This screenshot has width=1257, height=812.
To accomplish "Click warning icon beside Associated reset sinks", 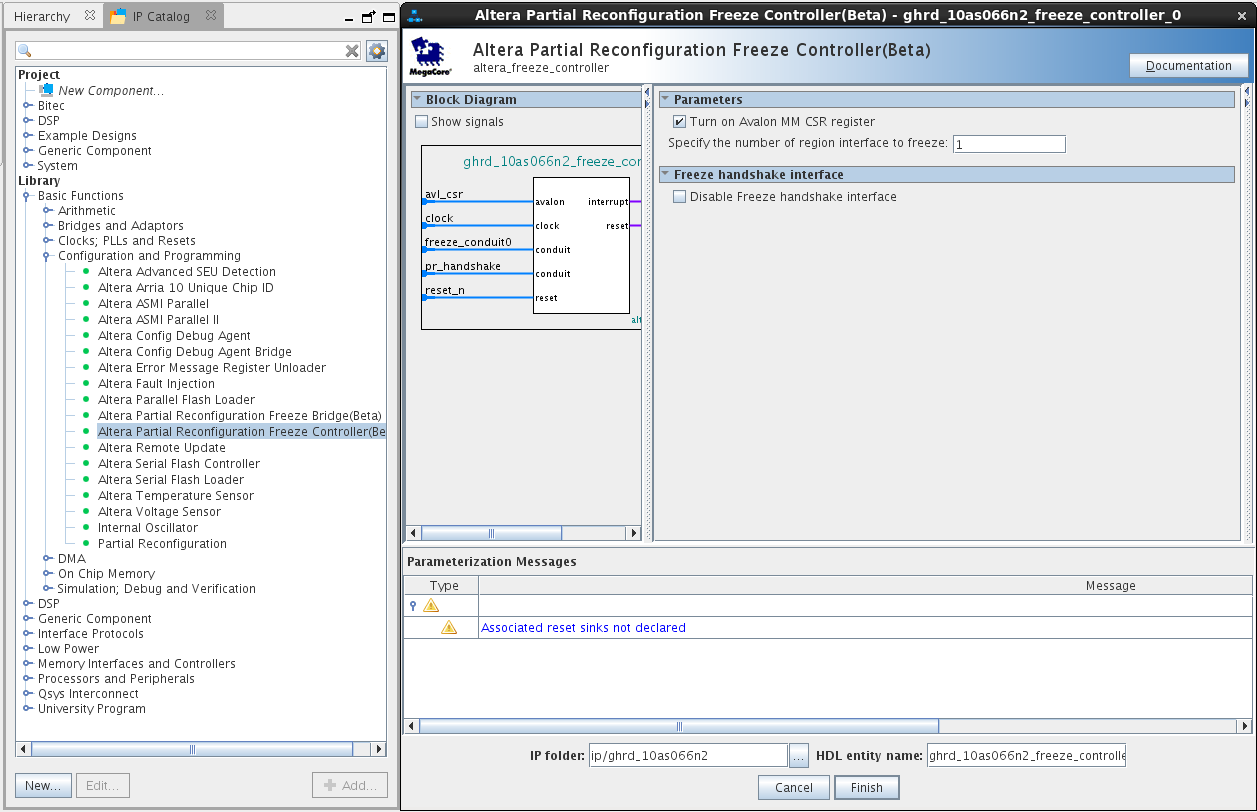I will click(x=449, y=628).
